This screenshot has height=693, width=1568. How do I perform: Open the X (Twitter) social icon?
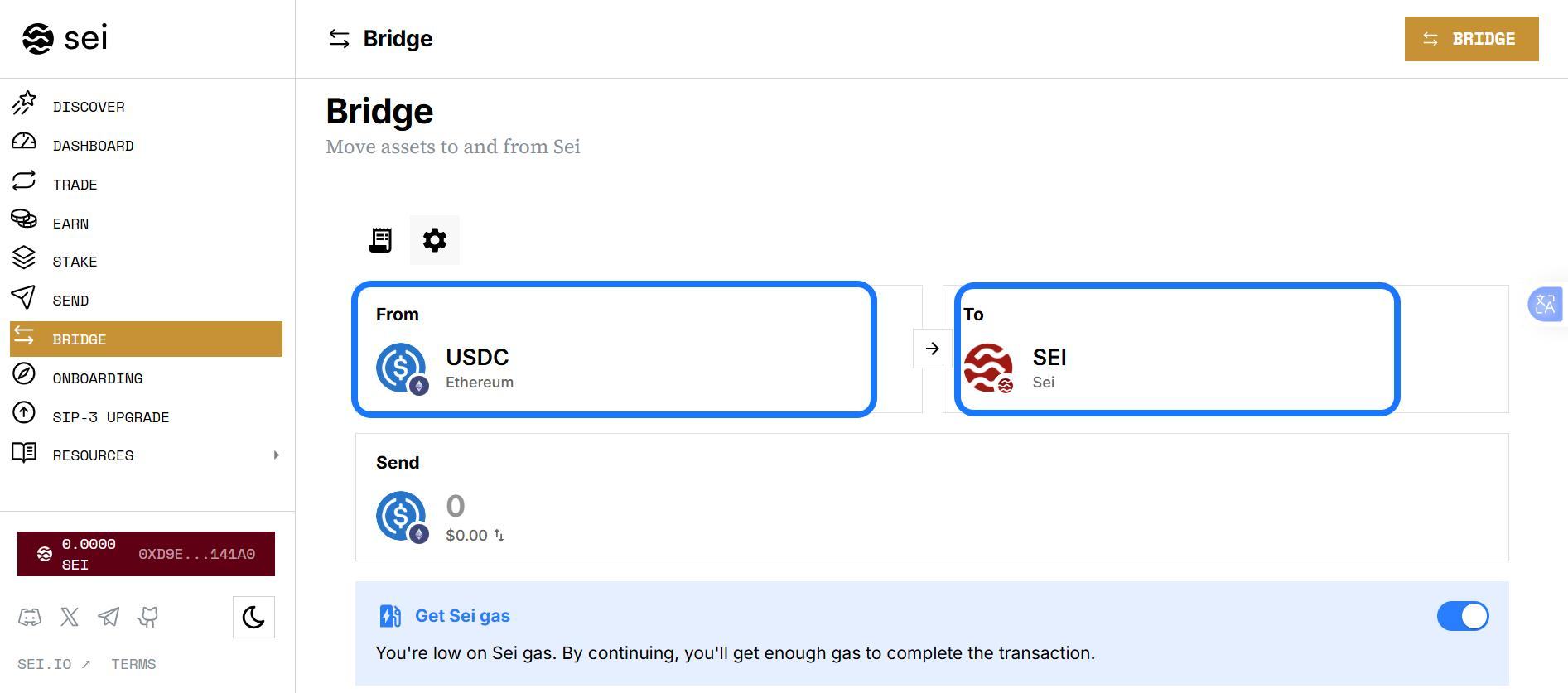click(x=70, y=617)
